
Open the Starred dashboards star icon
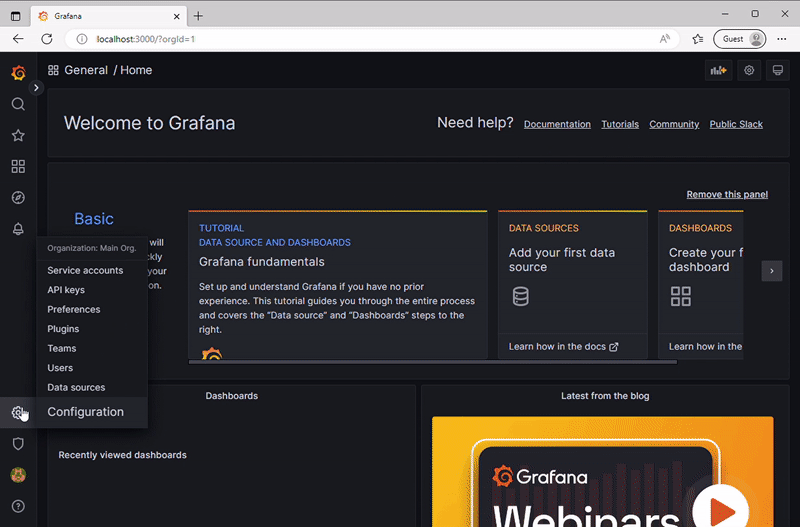[18, 135]
